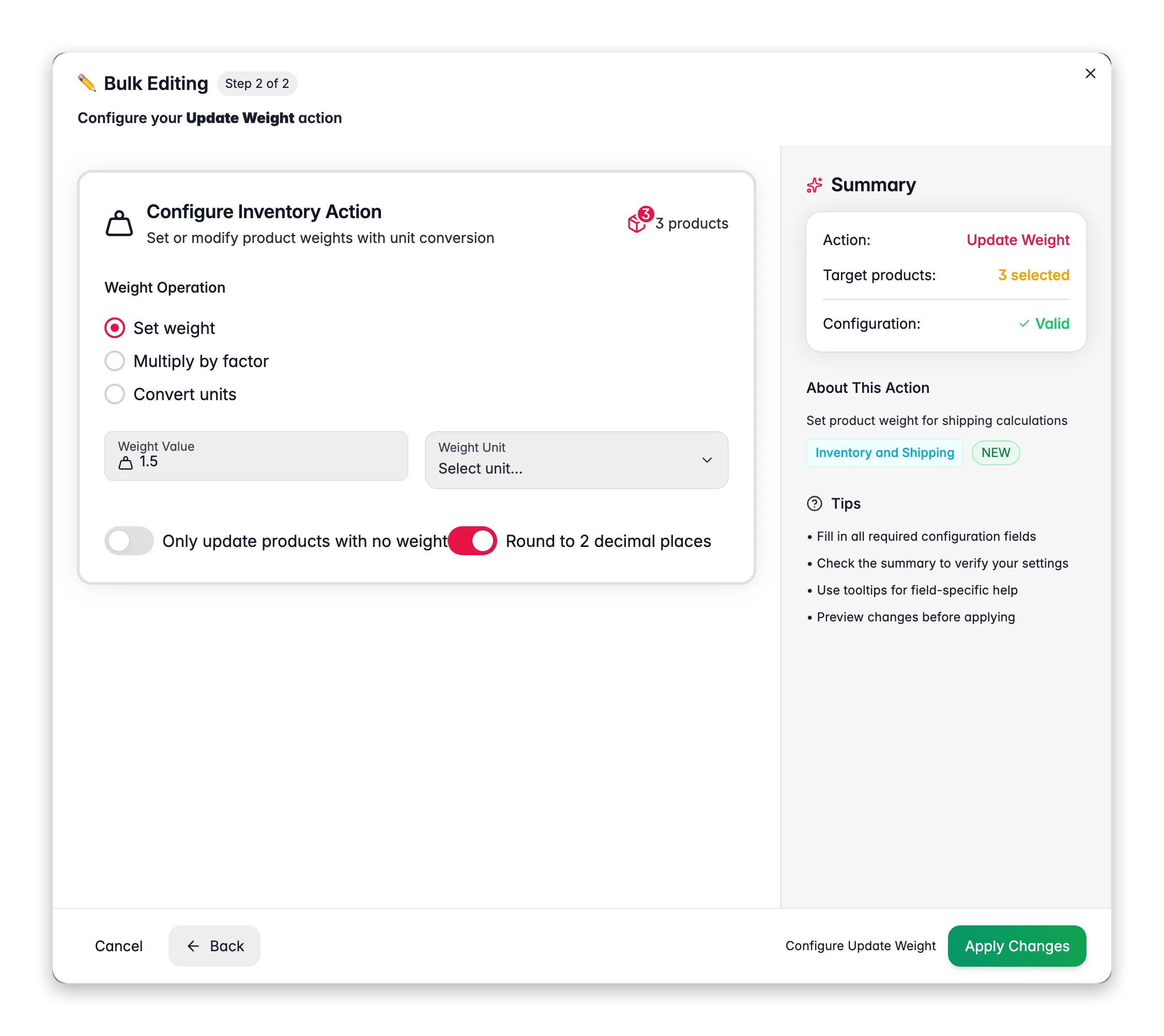Click the green checkmark beside Valid
Image resolution: width=1164 pixels, height=1036 pixels.
[x=1024, y=324]
